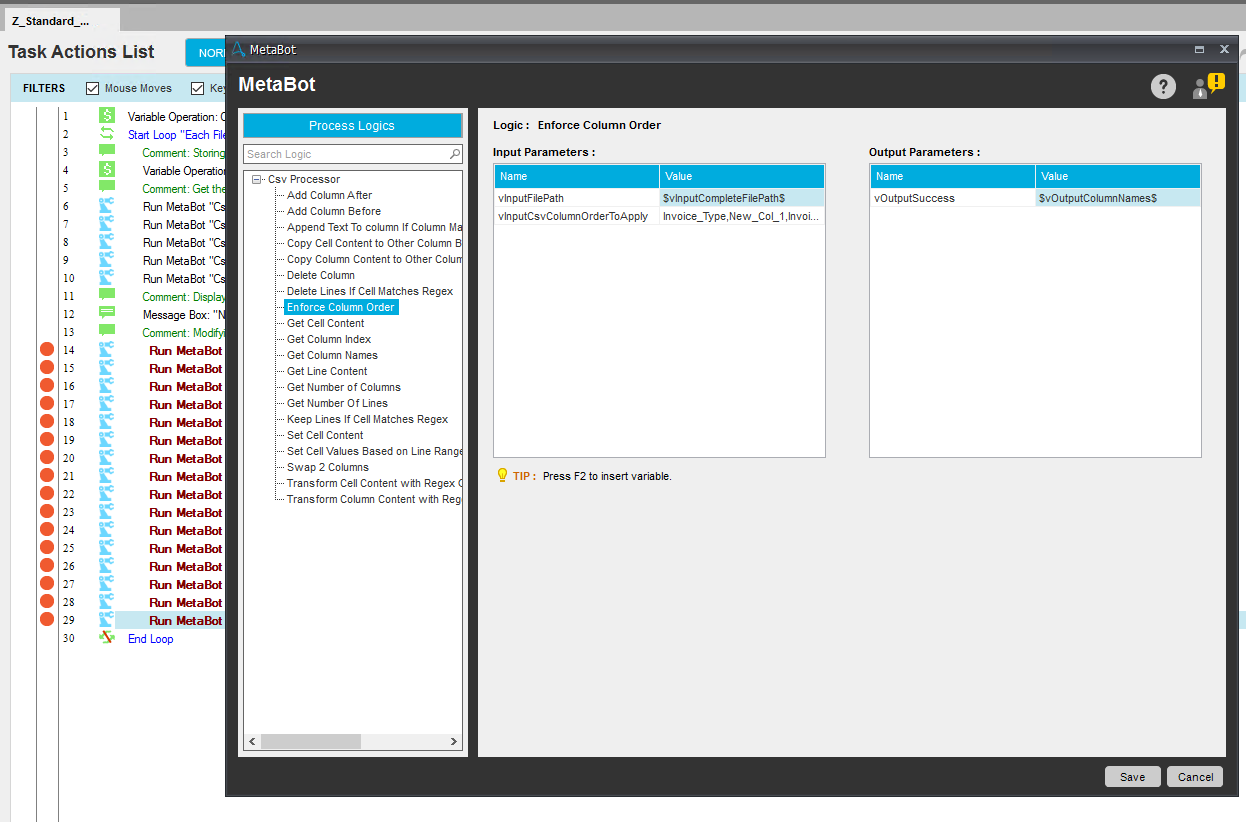
Task: Select the Get Number of Columns logic
Action: click(343, 387)
